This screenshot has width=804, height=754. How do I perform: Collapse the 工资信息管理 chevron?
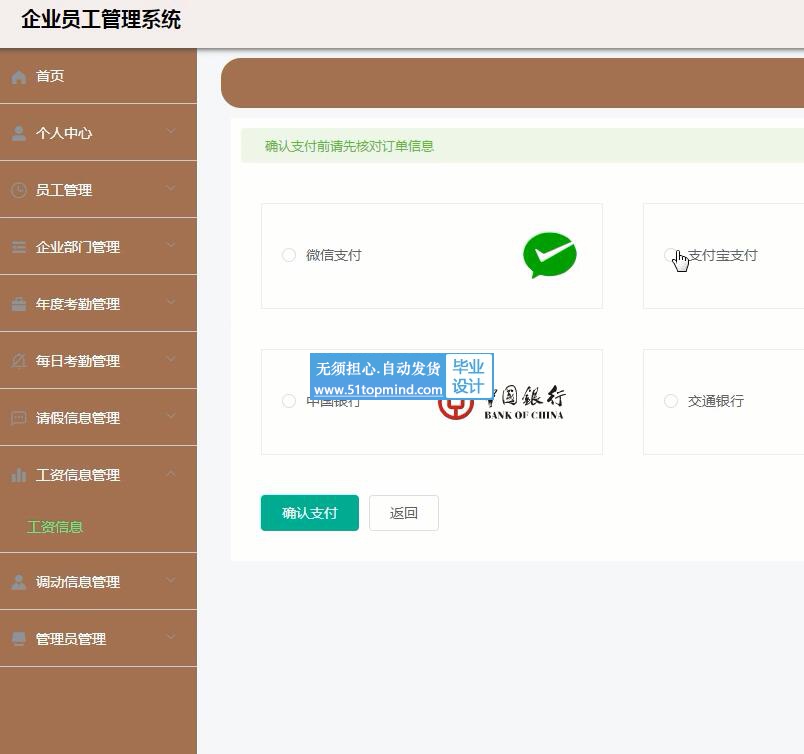pyautogui.click(x=171, y=473)
